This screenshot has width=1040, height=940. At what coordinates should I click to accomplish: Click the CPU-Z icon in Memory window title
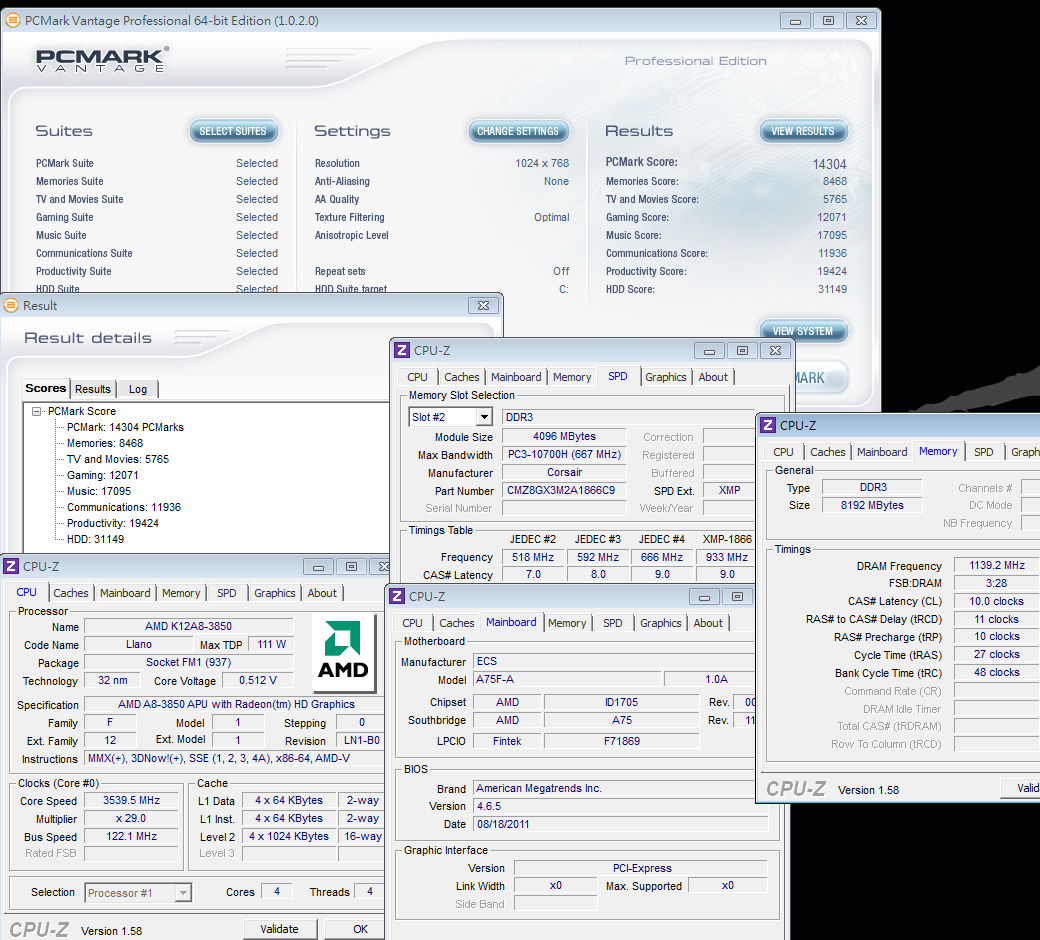[768, 425]
